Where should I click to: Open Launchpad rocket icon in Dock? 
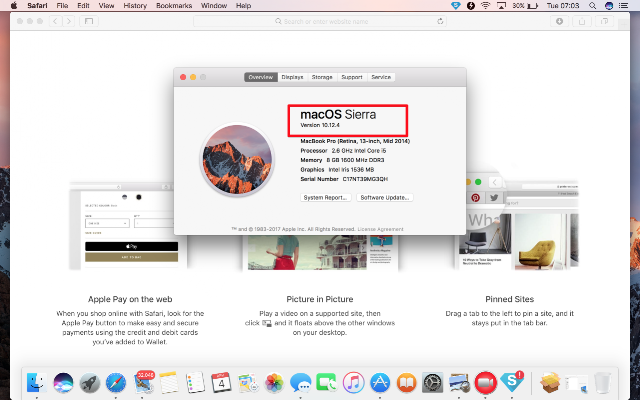point(89,383)
